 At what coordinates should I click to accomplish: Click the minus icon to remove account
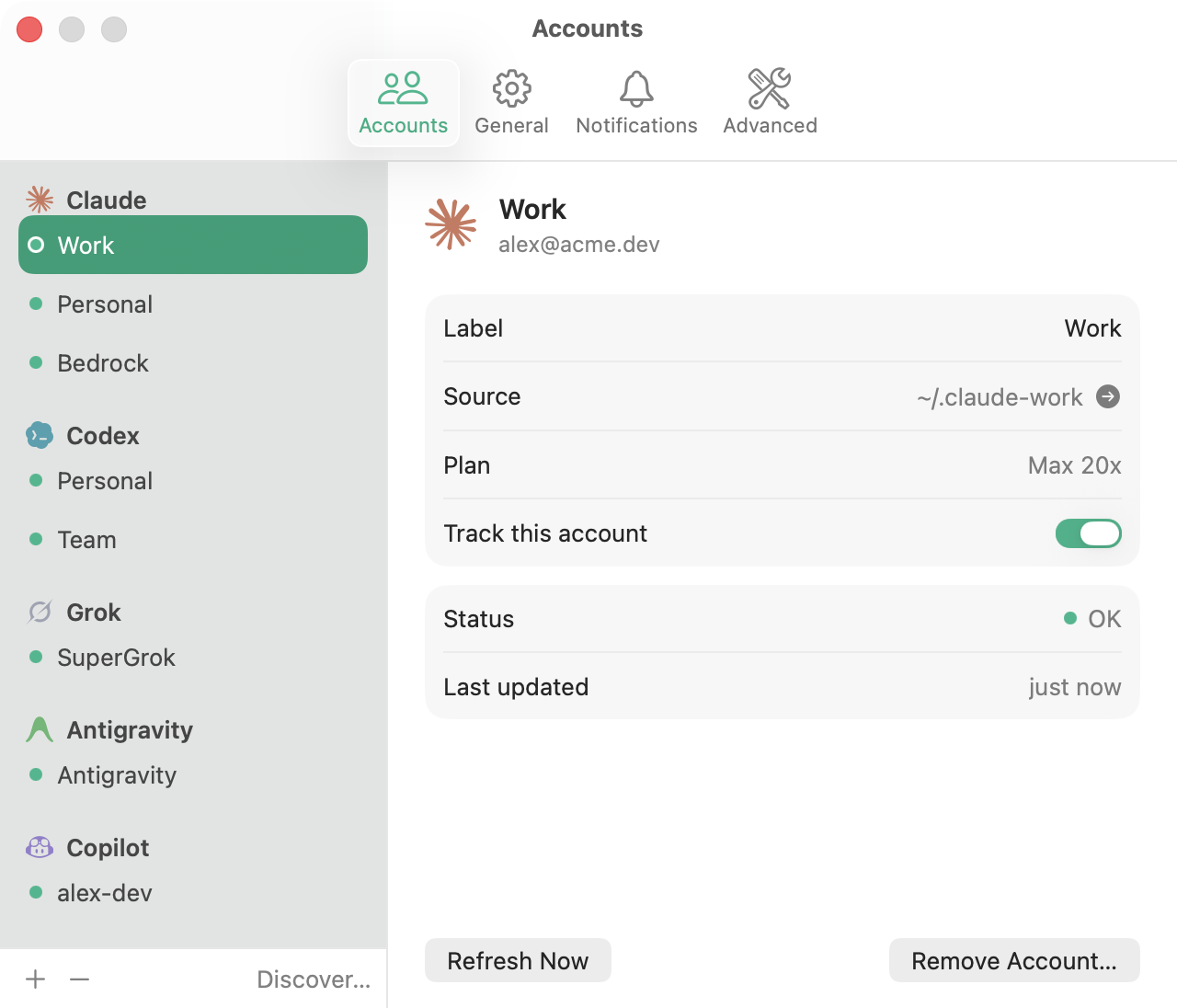80,979
